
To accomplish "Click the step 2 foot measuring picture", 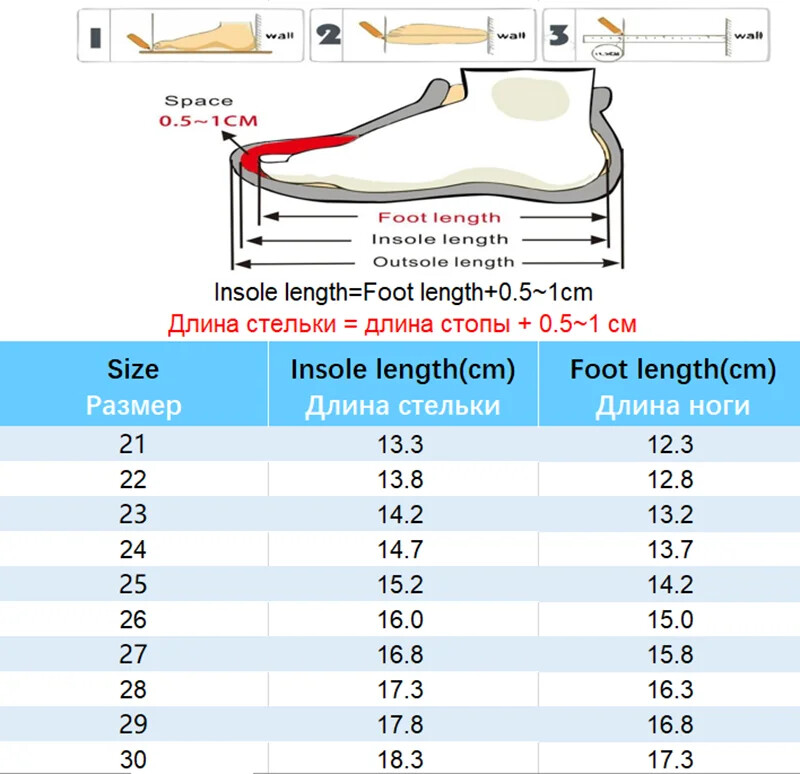I will tap(422, 35).
